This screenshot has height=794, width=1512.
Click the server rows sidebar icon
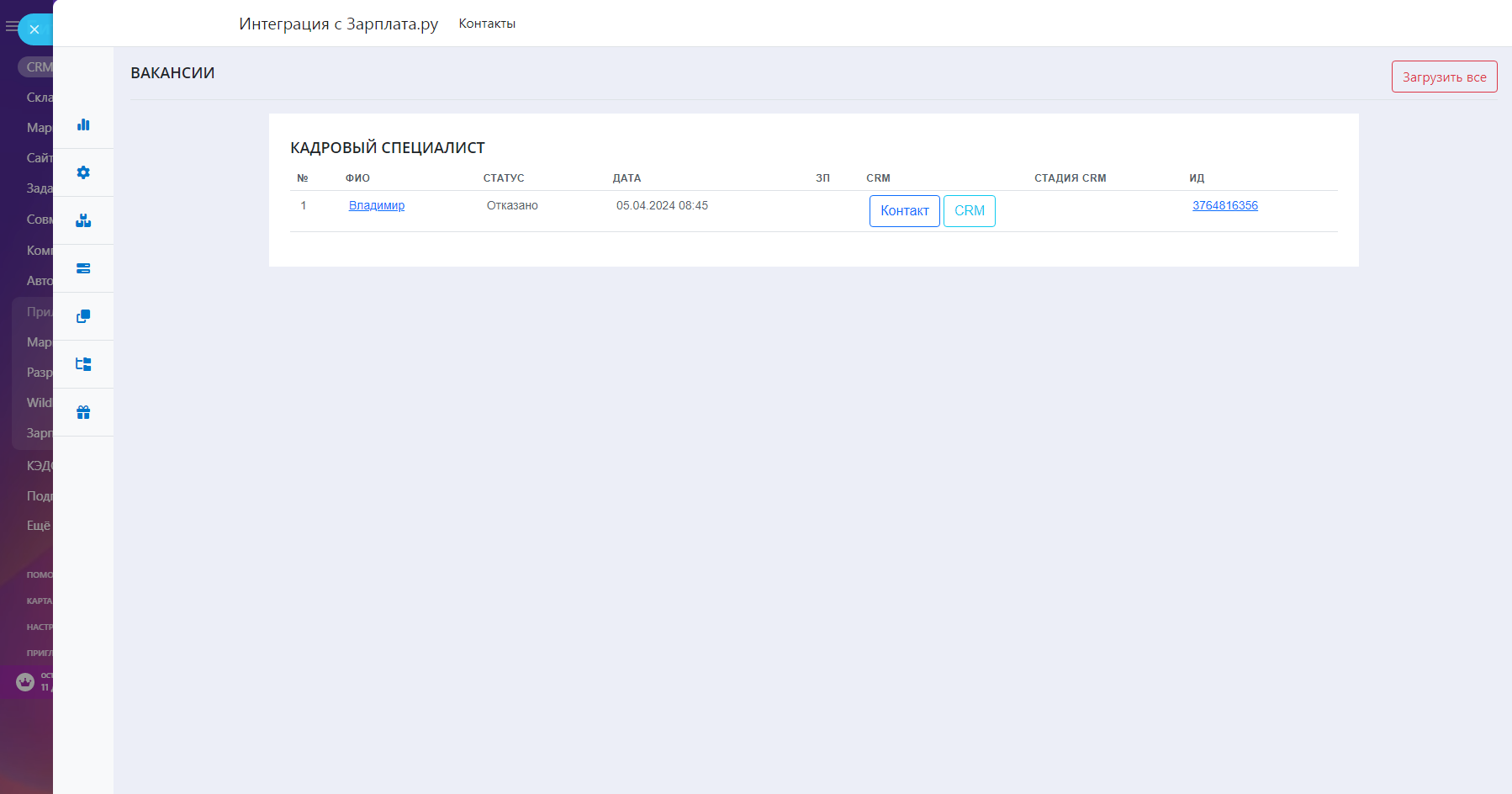83,268
